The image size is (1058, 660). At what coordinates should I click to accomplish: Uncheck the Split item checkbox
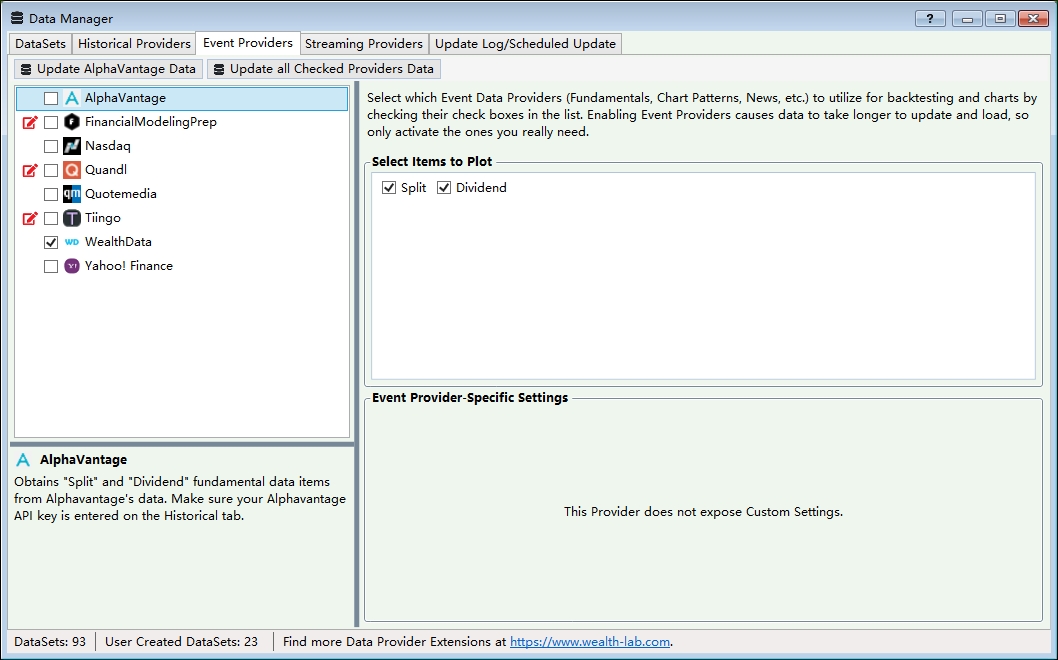(x=389, y=188)
